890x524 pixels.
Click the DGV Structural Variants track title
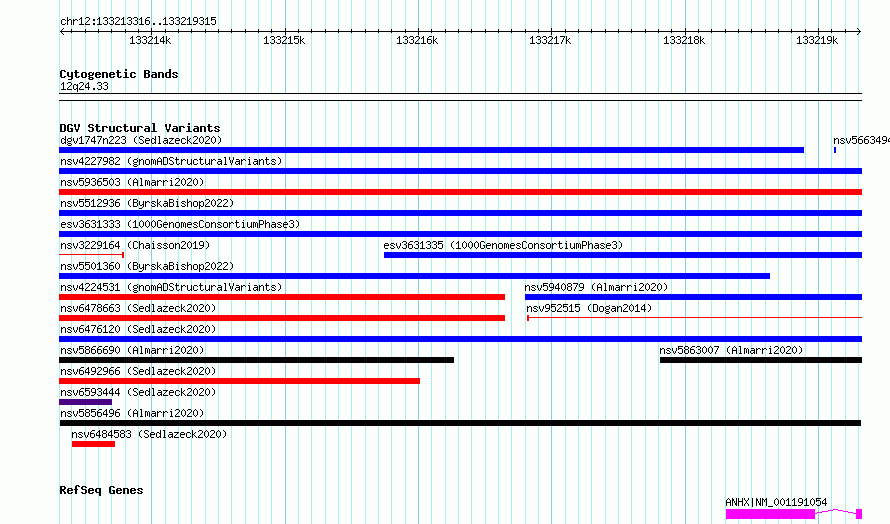(x=140, y=128)
